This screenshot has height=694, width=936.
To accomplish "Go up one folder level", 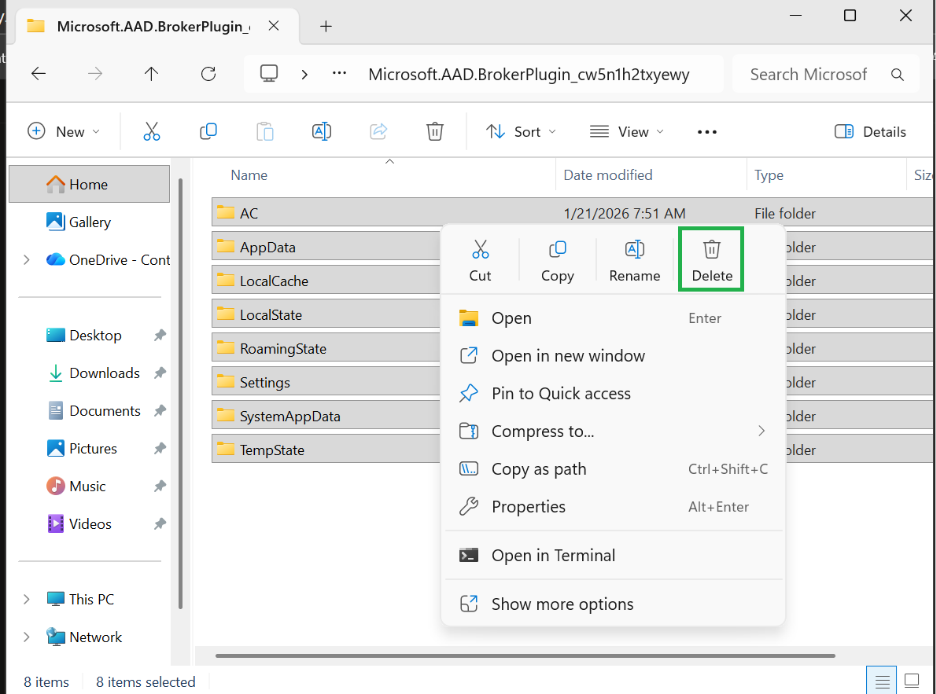I will [151, 74].
